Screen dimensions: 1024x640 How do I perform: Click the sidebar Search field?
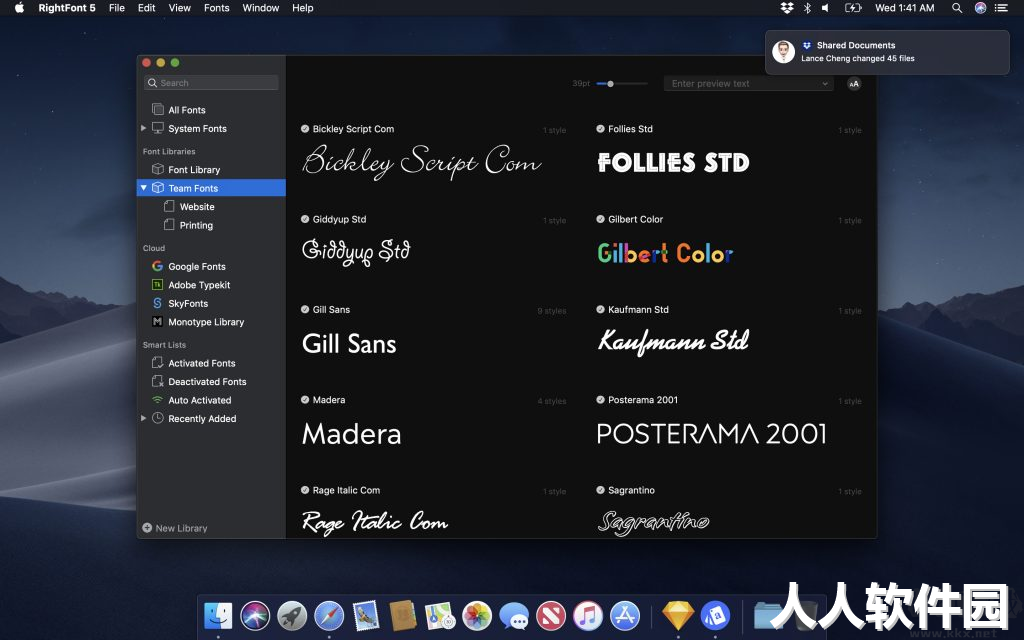211,83
